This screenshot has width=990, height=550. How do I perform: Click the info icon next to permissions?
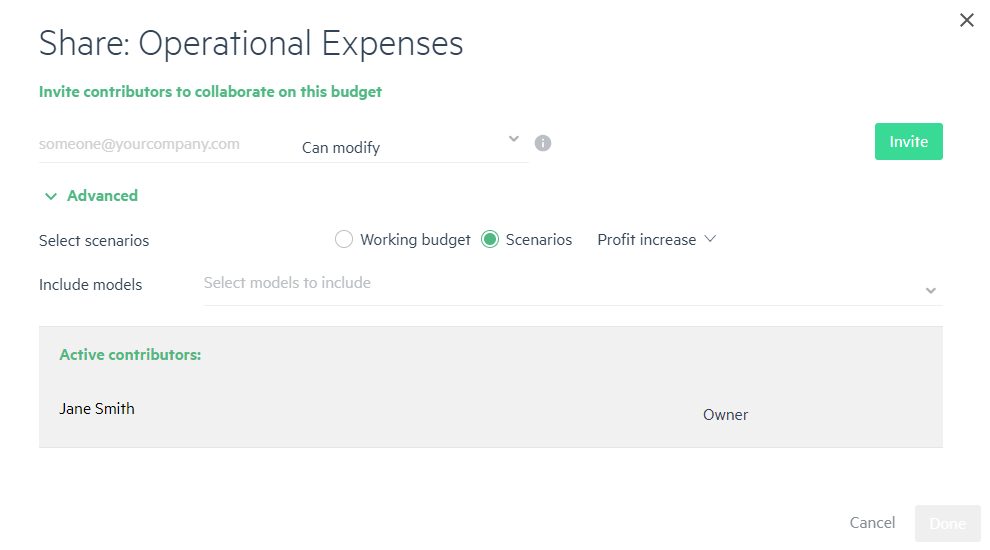pyautogui.click(x=542, y=143)
